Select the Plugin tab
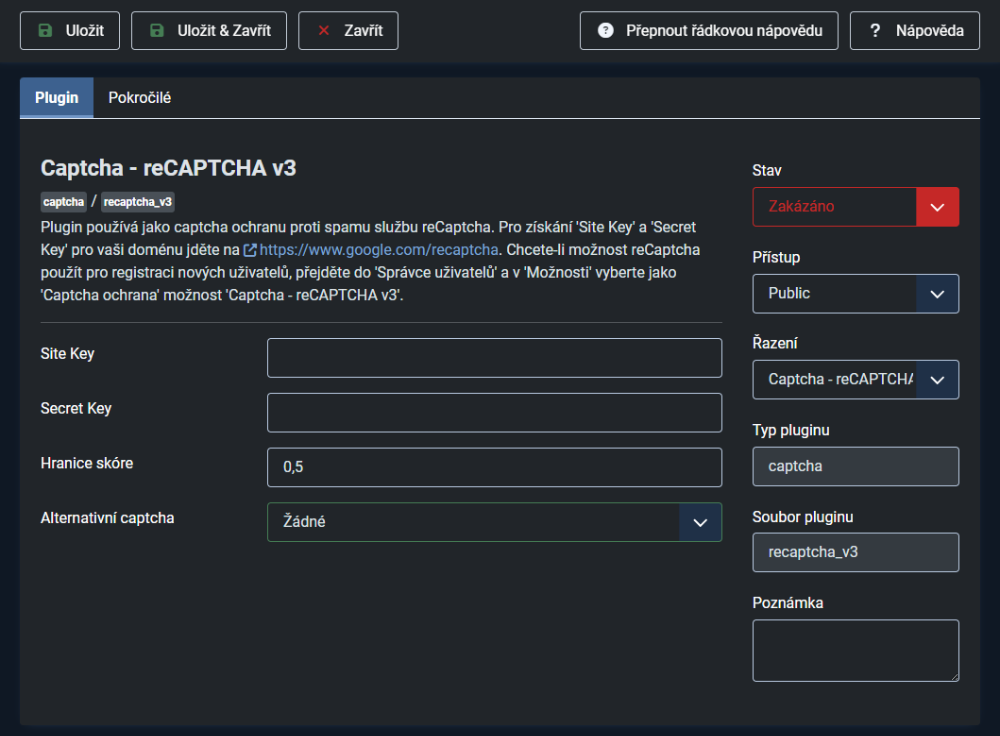Image resolution: width=1000 pixels, height=736 pixels. (57, 98)
